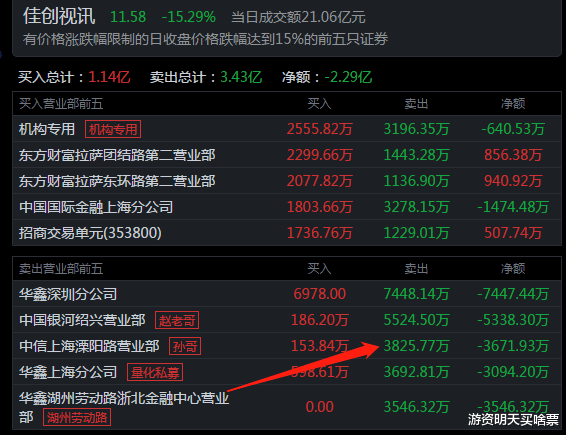Click sell amount 1136.90万
Screen dimensions: 566x435
pos(416,181)
